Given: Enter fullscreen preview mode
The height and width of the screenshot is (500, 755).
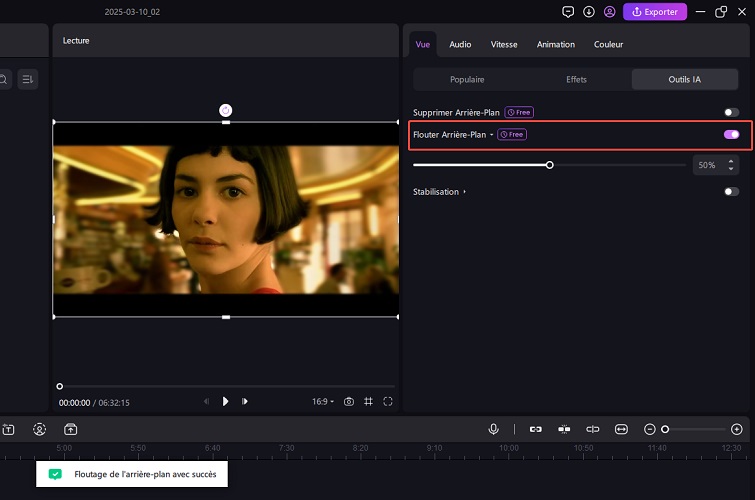Looking at the screenshot, I should (388, 401).
